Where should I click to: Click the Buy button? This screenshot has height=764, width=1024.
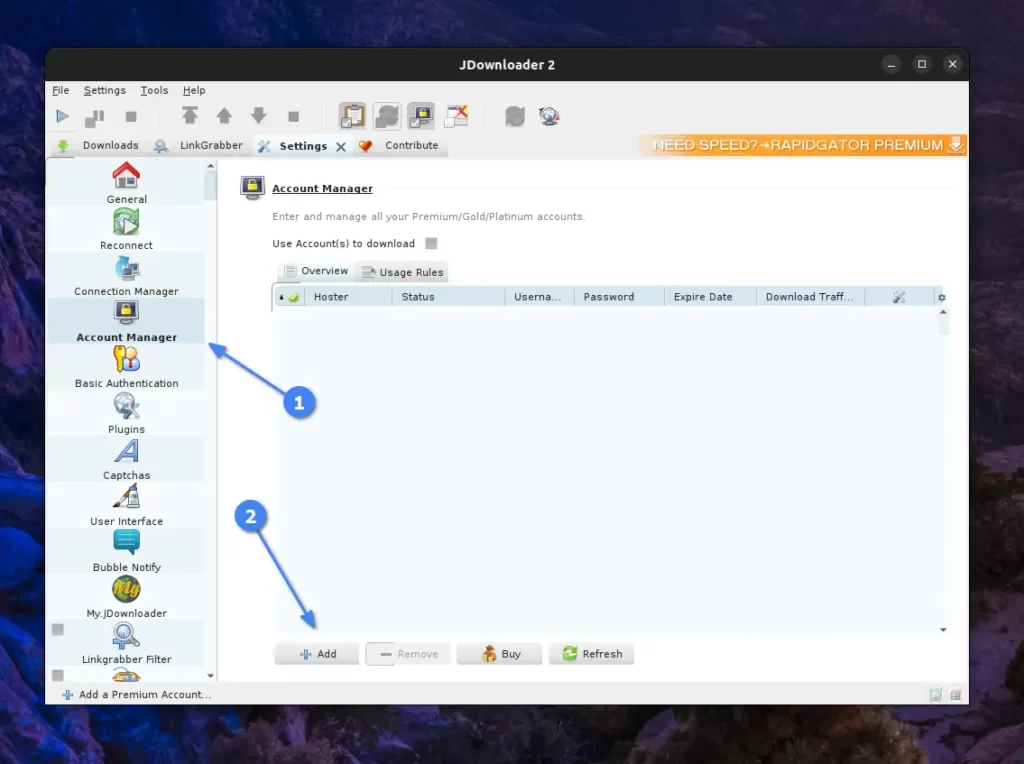tap(500, 654)
